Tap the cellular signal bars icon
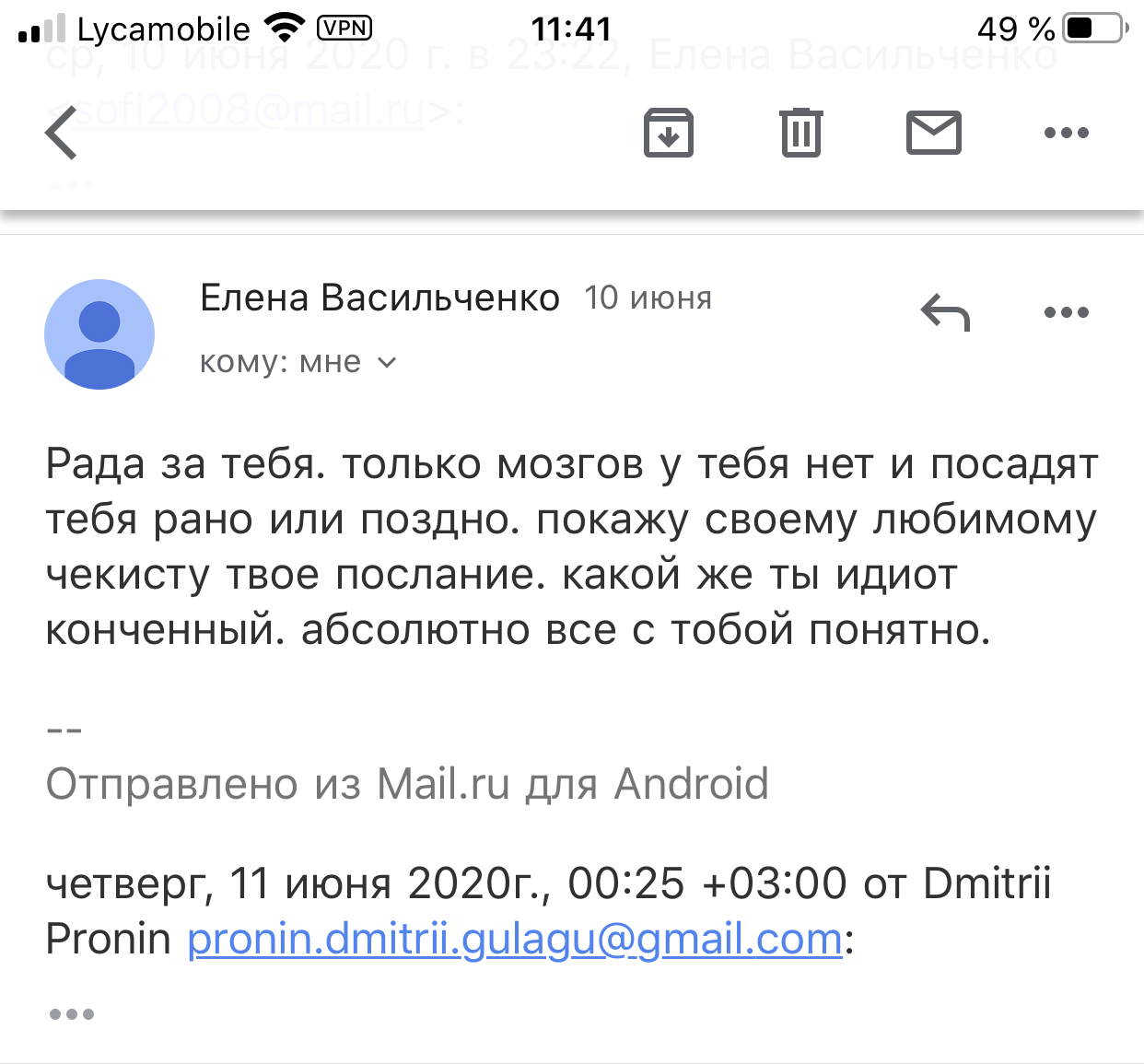 [42, 29]
